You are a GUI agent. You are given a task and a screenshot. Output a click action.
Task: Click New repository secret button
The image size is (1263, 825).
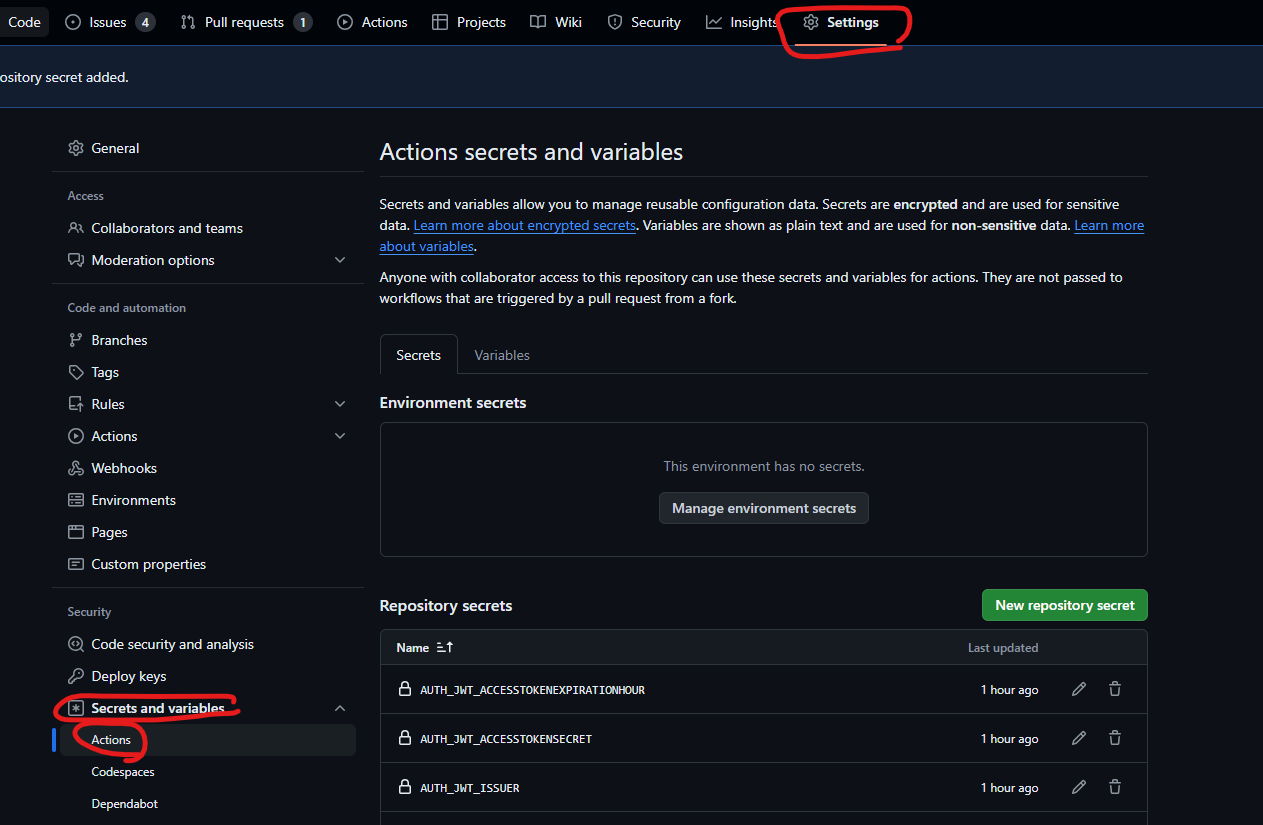click(1065, 605)
